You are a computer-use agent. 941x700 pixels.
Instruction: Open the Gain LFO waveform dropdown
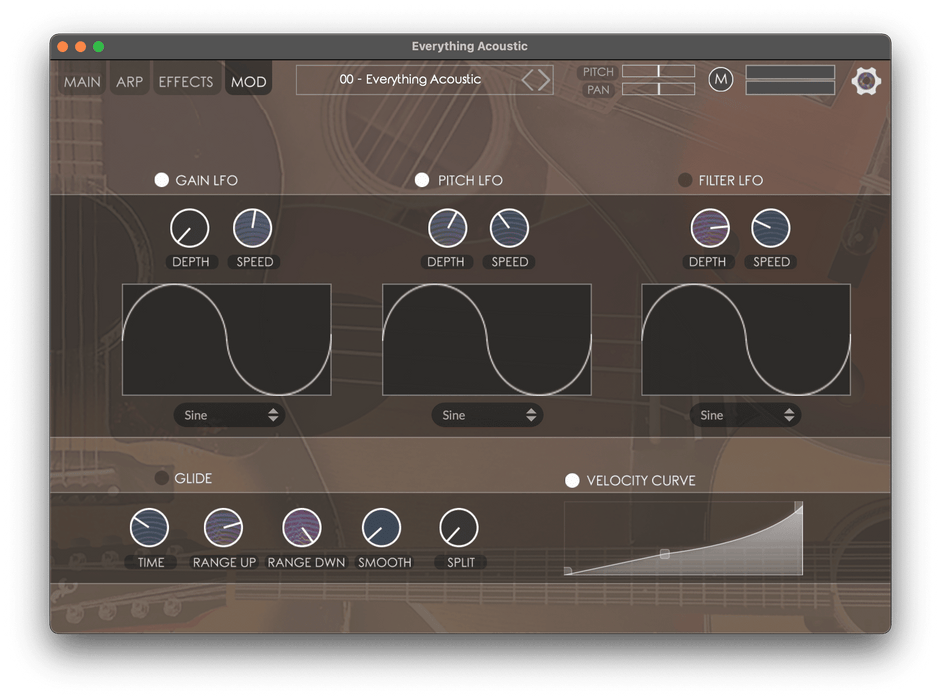pos(229,415)
